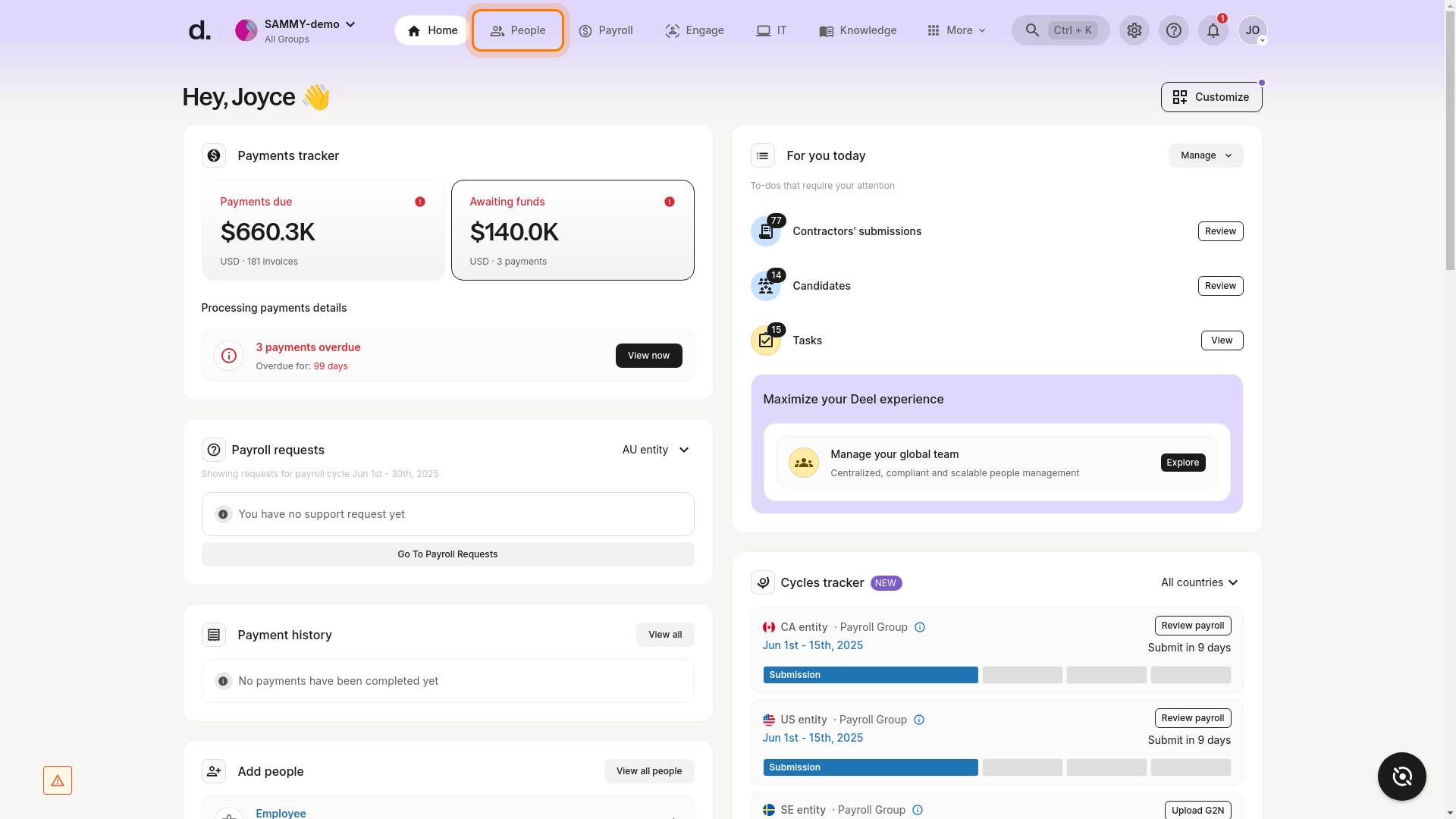Click the Submission progress bar for US entity

pos(870,767)
